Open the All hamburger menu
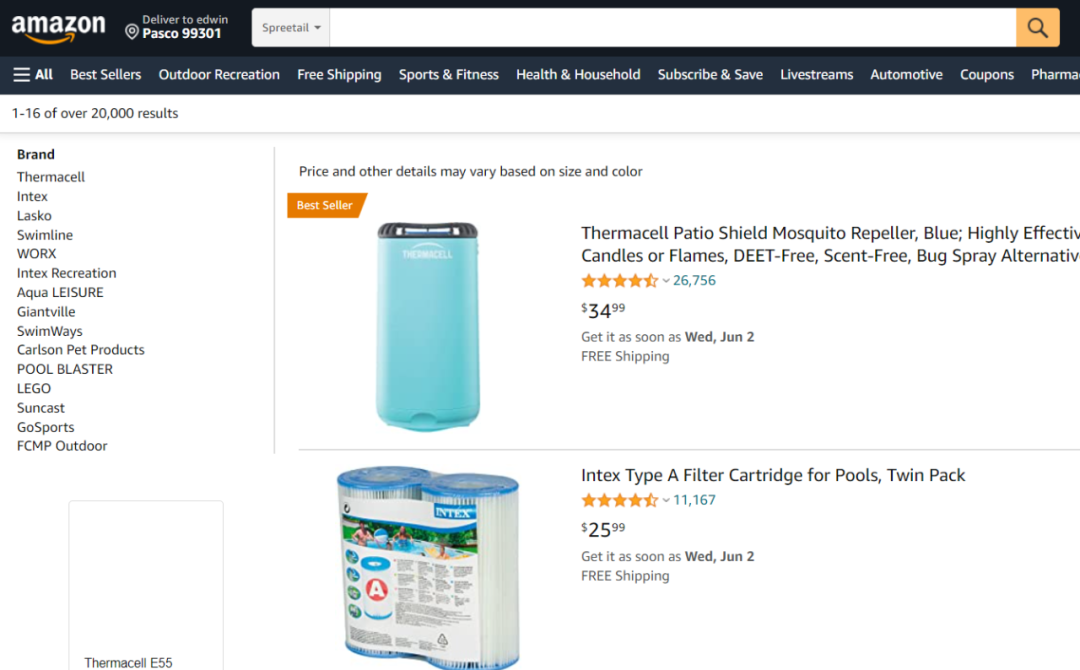 (33, 74)
